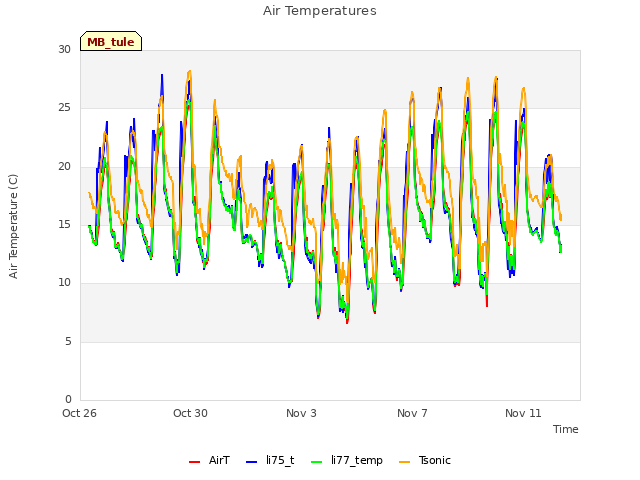Click the 5 y-axis value
The height and width of the screenshot is (480, 640).
pos(68,341)
